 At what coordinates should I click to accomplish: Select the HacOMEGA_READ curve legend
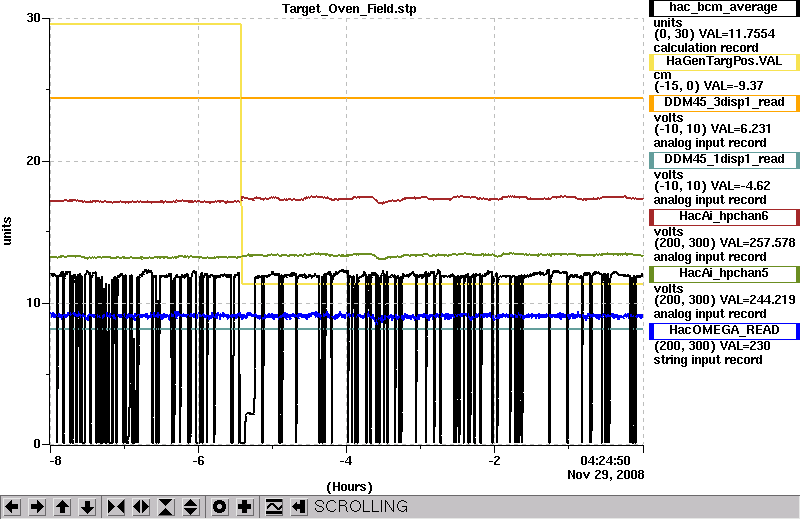pyautogui.click(x=724, y=331)
